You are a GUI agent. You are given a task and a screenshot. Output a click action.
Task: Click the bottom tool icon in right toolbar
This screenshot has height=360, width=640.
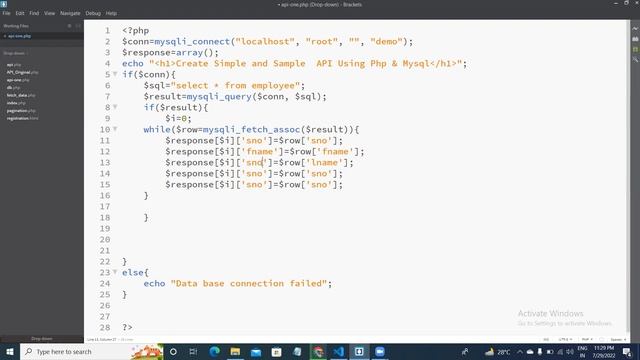635,60
